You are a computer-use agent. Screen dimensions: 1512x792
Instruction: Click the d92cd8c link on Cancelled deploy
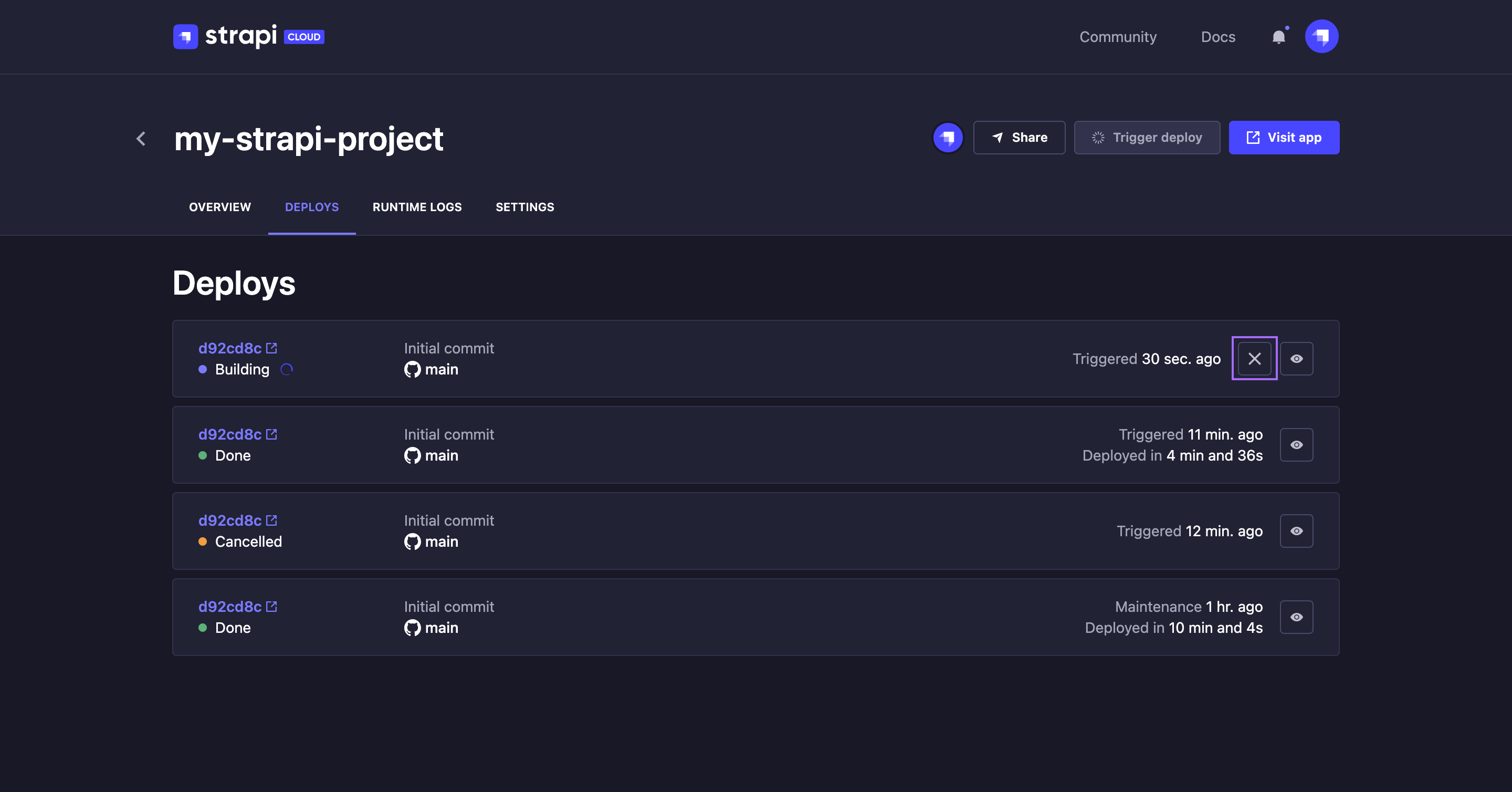click(230, 520)
